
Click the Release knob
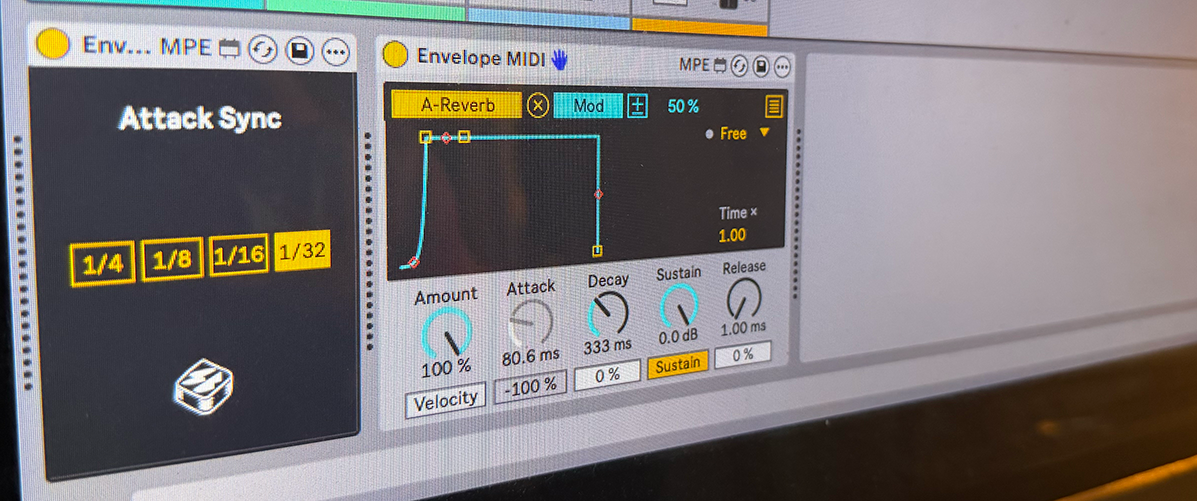click(743, 298)
